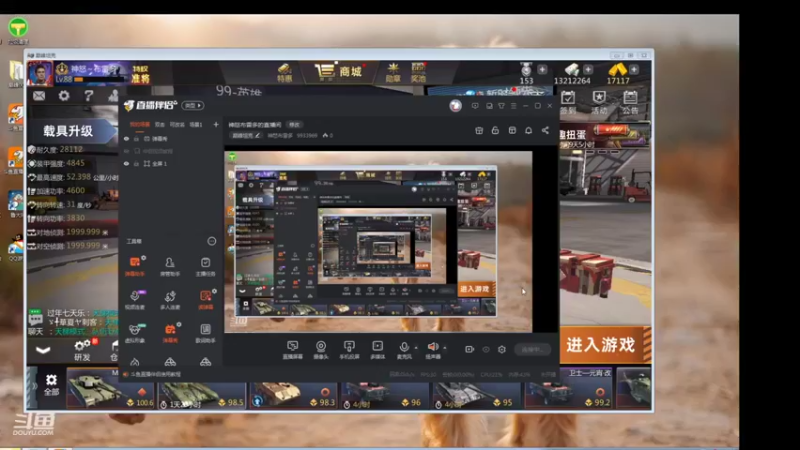Viewport: 800px width, 450px height.
Task: Switch to the 场景1 scene tab
Action: 196,124
